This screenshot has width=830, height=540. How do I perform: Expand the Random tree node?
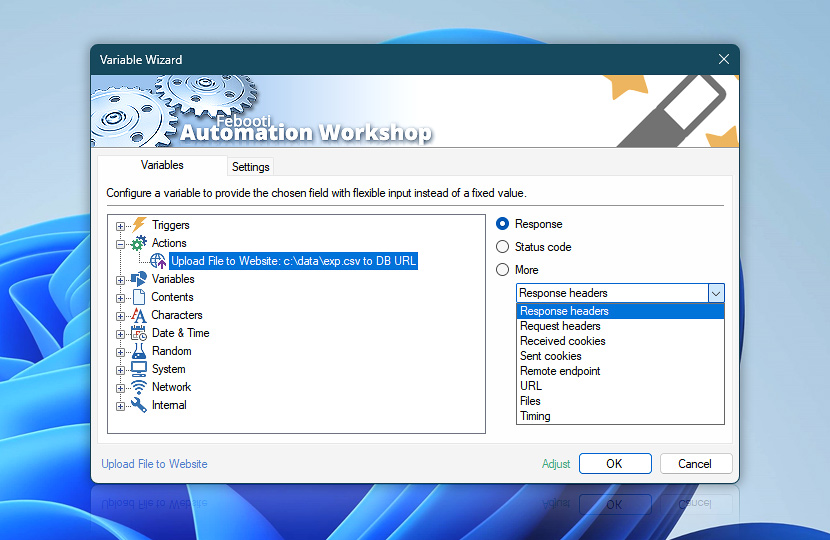coord(120,352)
